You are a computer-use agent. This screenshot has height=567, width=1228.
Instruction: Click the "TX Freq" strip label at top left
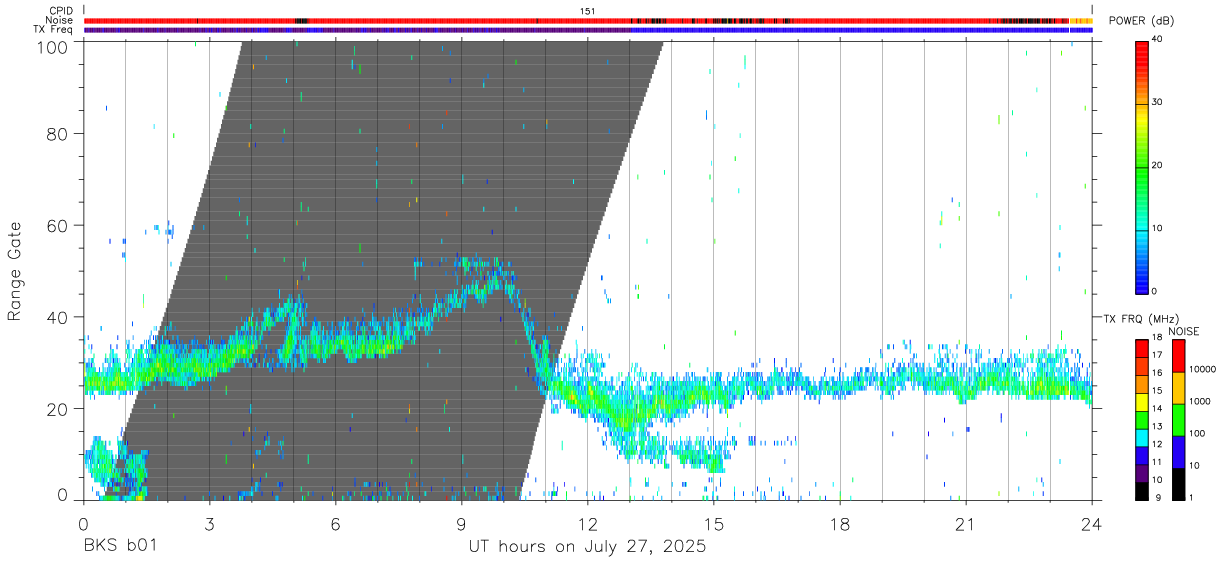pos(54,29)
